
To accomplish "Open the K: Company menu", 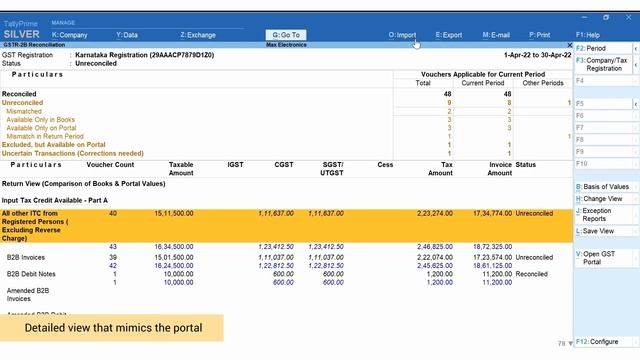I will (x=69, y=35).
